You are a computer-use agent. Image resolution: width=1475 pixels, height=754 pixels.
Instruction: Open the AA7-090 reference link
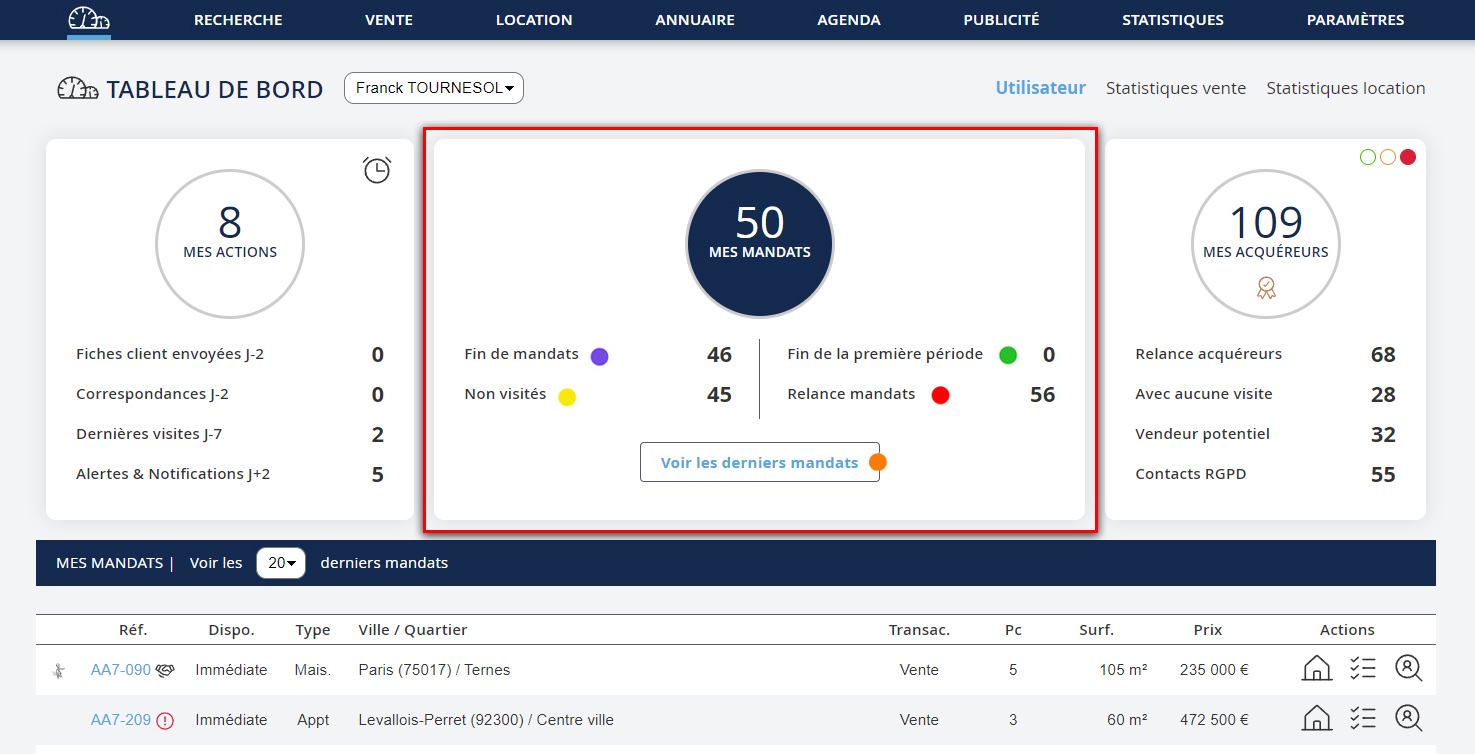120,670
